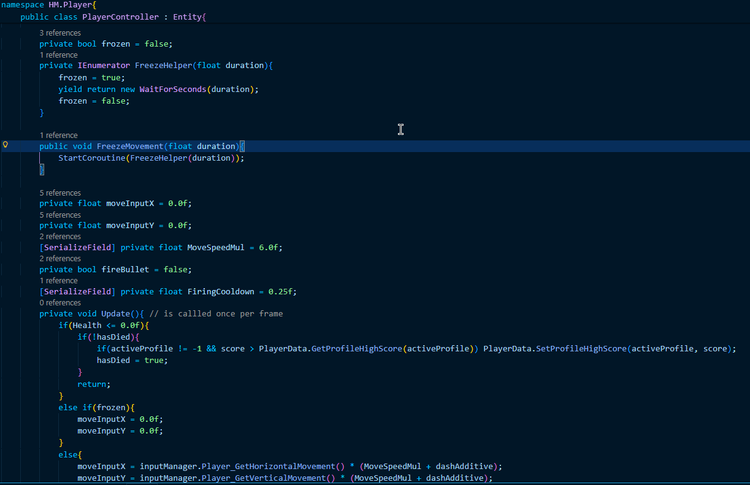Click the 'if(!hasDied){' condition
Image resolution: width=750 pixels, height=485 pixels.
pyautogui.click(x=109, y=337)
